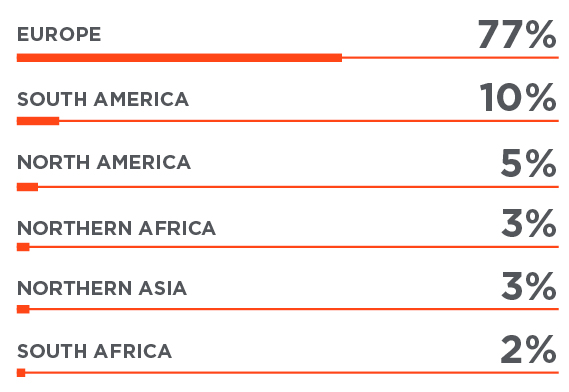Click the Northern Asia bar fill
The image size is (569, 392).
(23, 309)
